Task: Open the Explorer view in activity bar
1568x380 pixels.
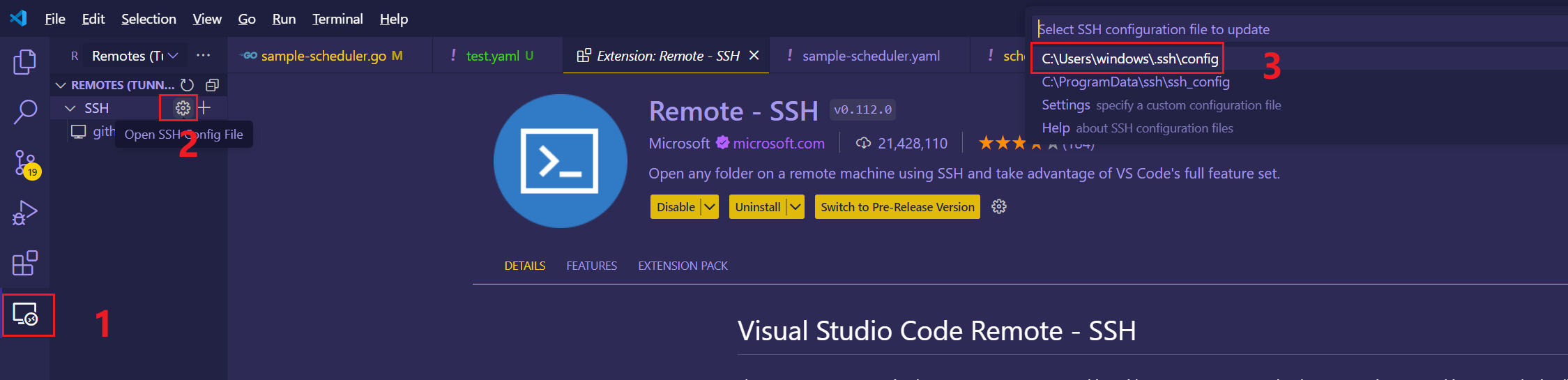Action: point(25,62)
